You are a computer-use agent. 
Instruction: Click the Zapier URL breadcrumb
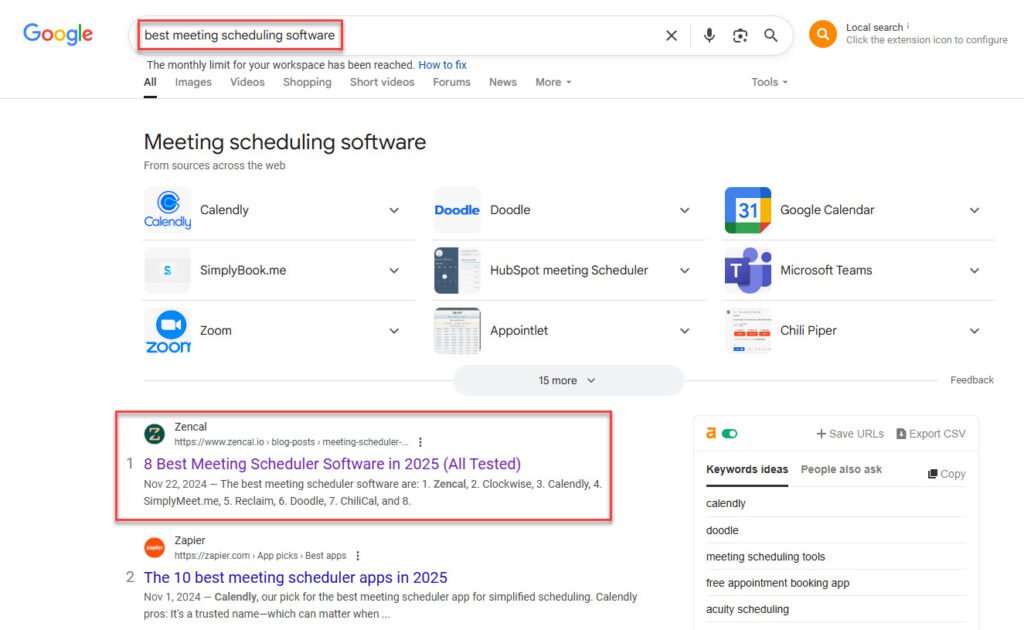(260, 556)
